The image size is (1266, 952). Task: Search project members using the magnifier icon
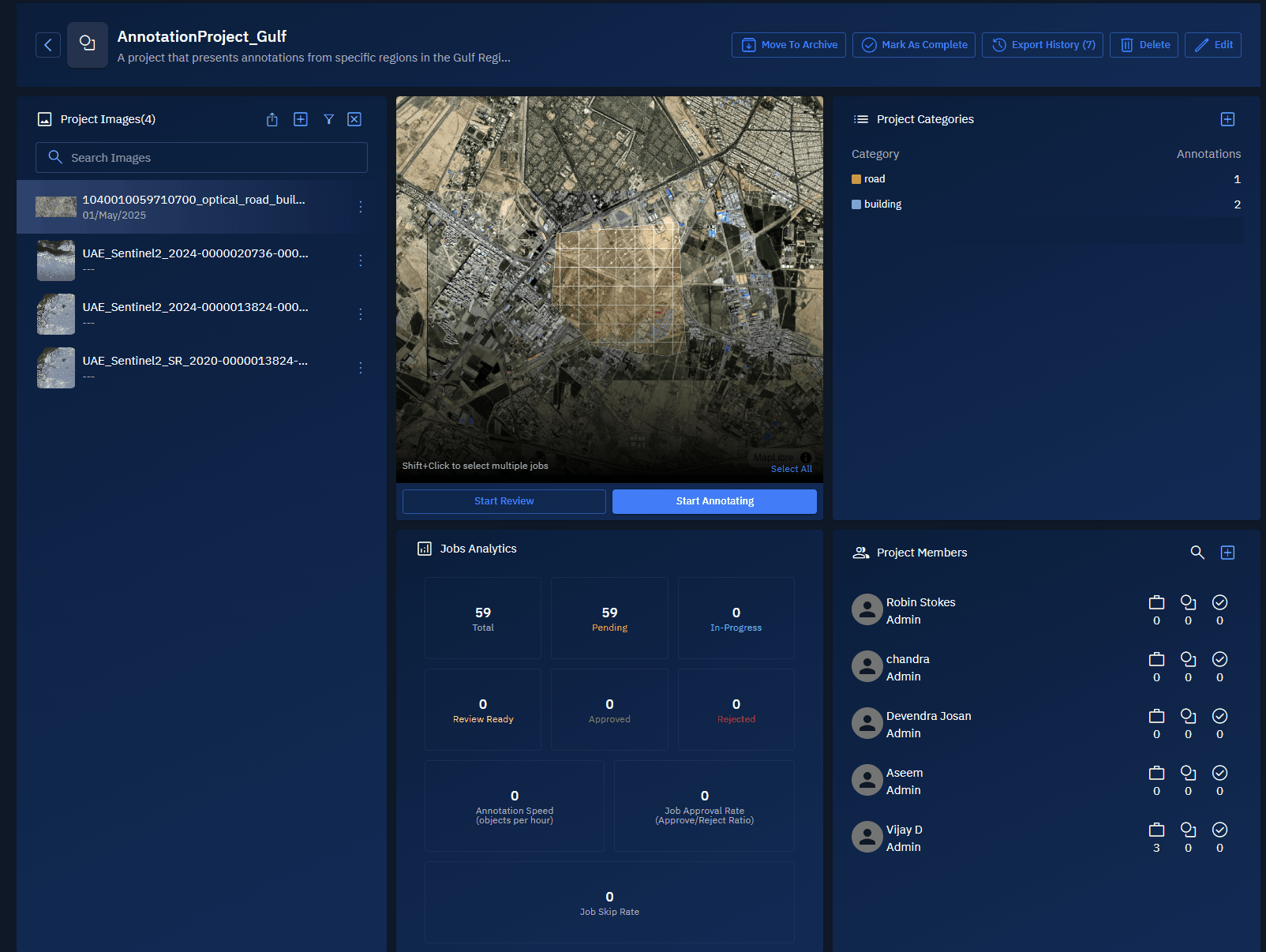(x=1197, y=553)
